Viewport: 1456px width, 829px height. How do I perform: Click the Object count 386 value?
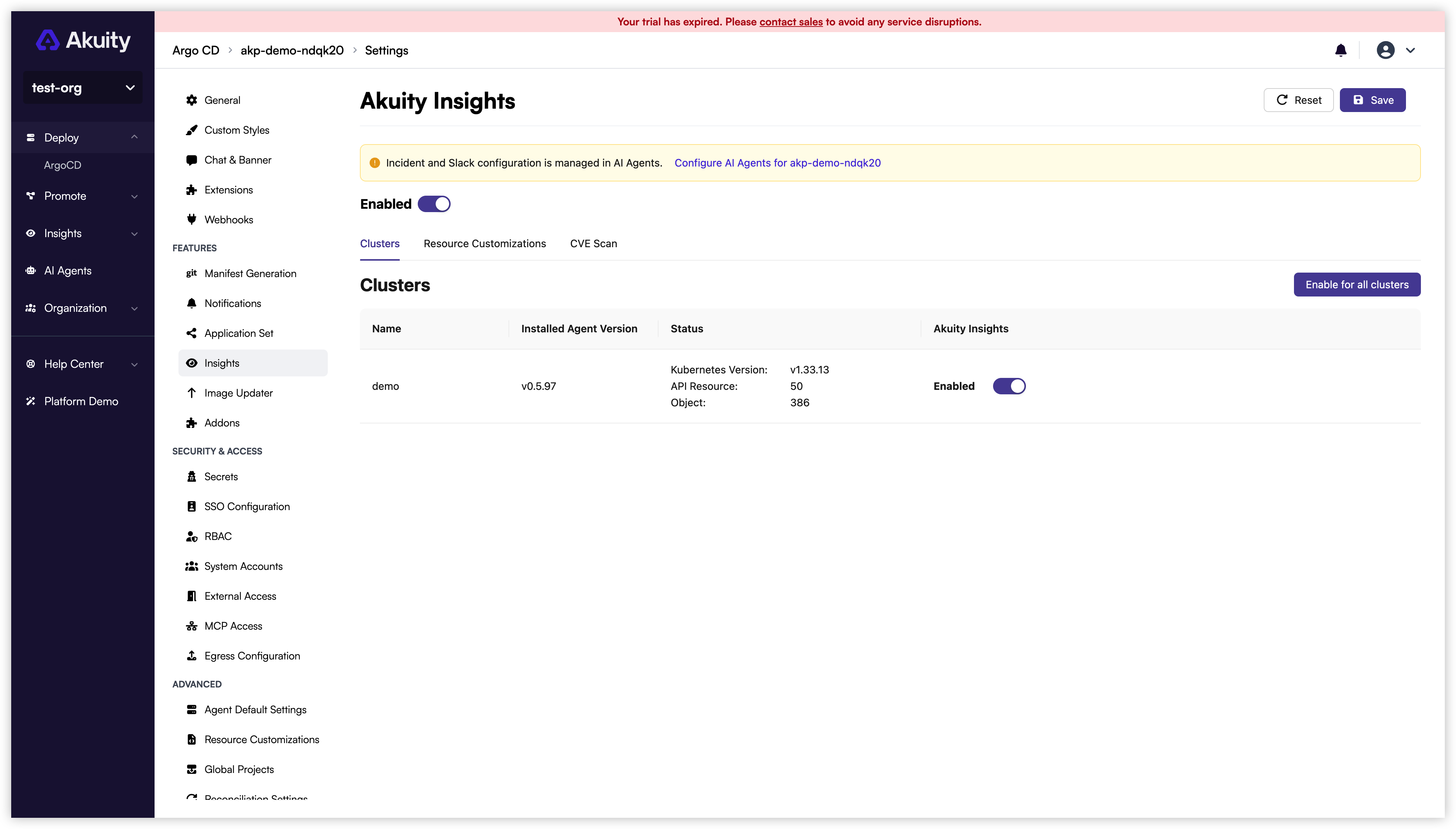799,403
